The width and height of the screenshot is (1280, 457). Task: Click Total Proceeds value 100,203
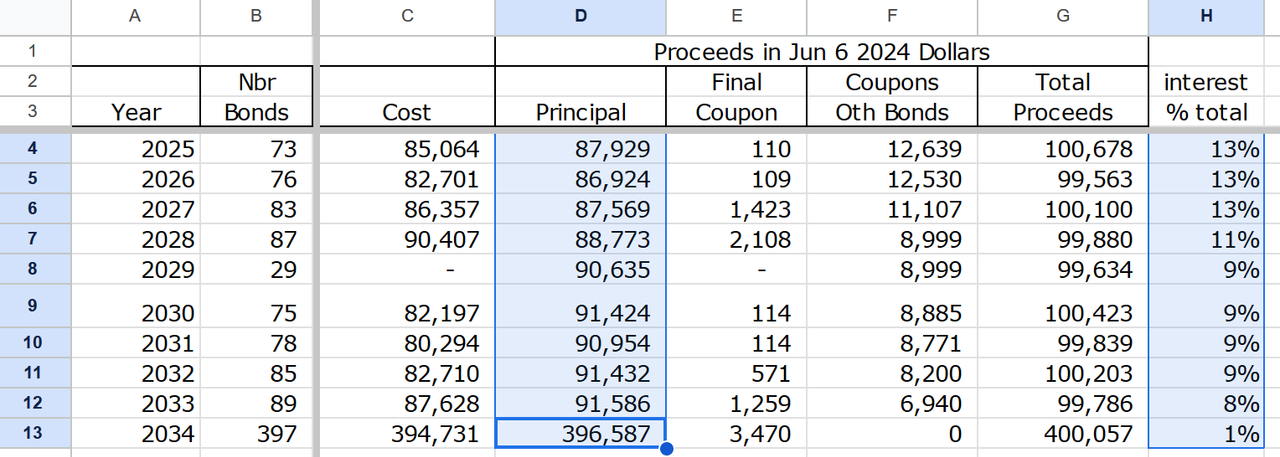1063,374
